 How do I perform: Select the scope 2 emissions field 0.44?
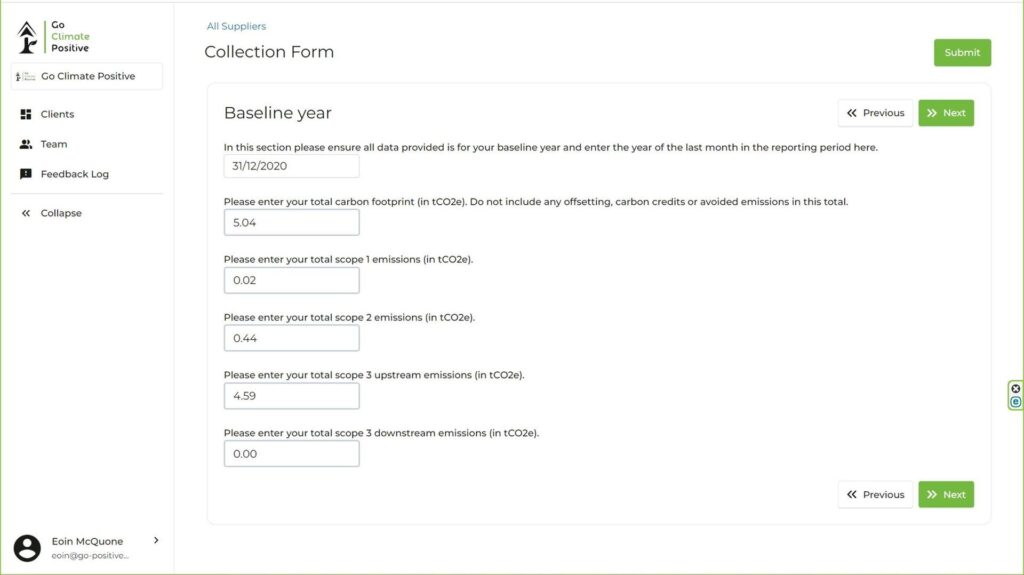tap(291, 338)
